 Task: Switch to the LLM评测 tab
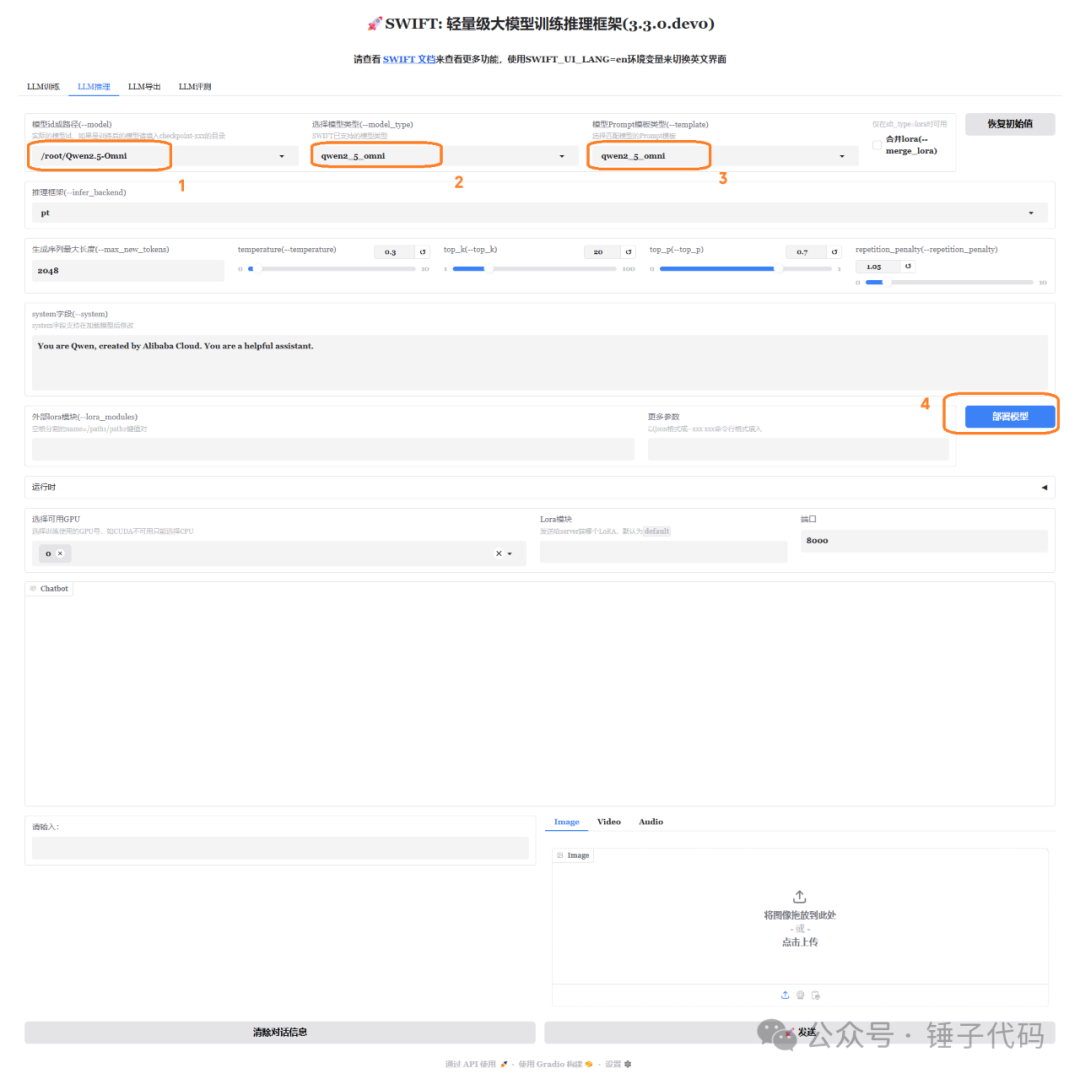pyautogui.click(x=195, y=87)
